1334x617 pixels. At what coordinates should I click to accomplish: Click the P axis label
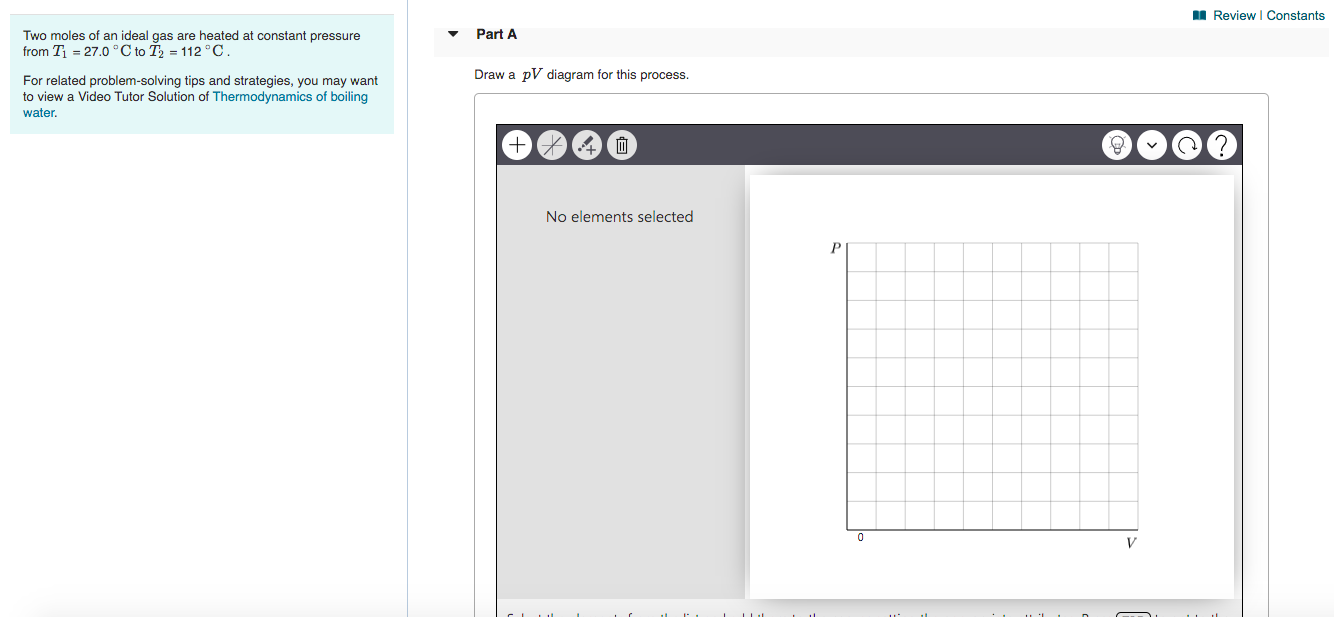coord(835,248)
